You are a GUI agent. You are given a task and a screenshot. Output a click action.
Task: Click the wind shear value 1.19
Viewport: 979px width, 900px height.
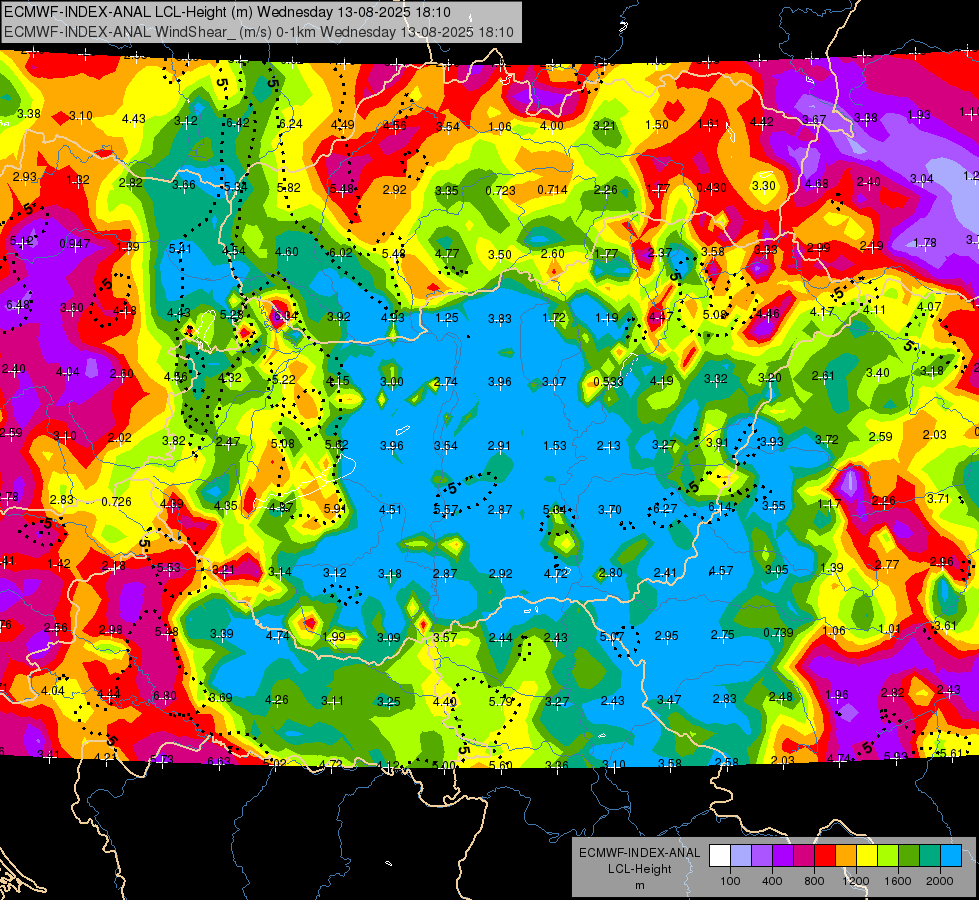(x=606, y=318)
